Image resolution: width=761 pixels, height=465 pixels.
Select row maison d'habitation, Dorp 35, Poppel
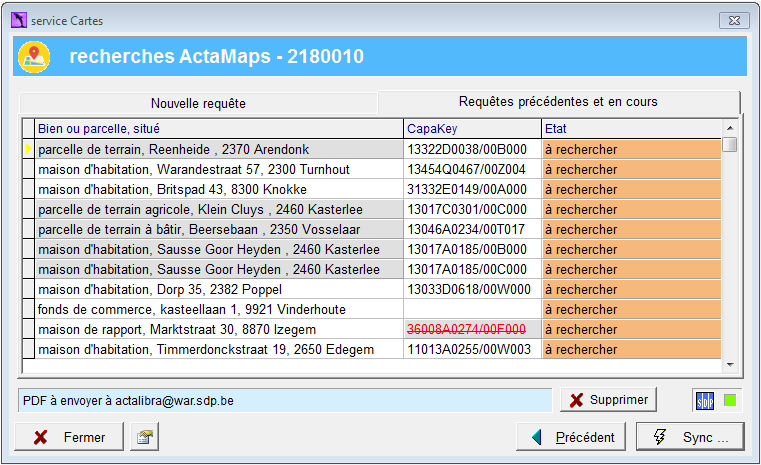pyautogui.click(x=219, y=289)
